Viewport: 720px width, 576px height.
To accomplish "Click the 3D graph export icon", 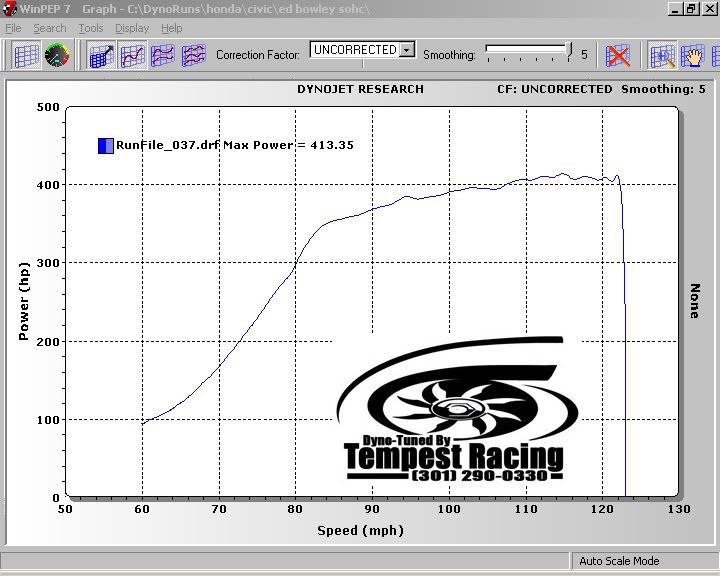I will [x=101, y=56].
